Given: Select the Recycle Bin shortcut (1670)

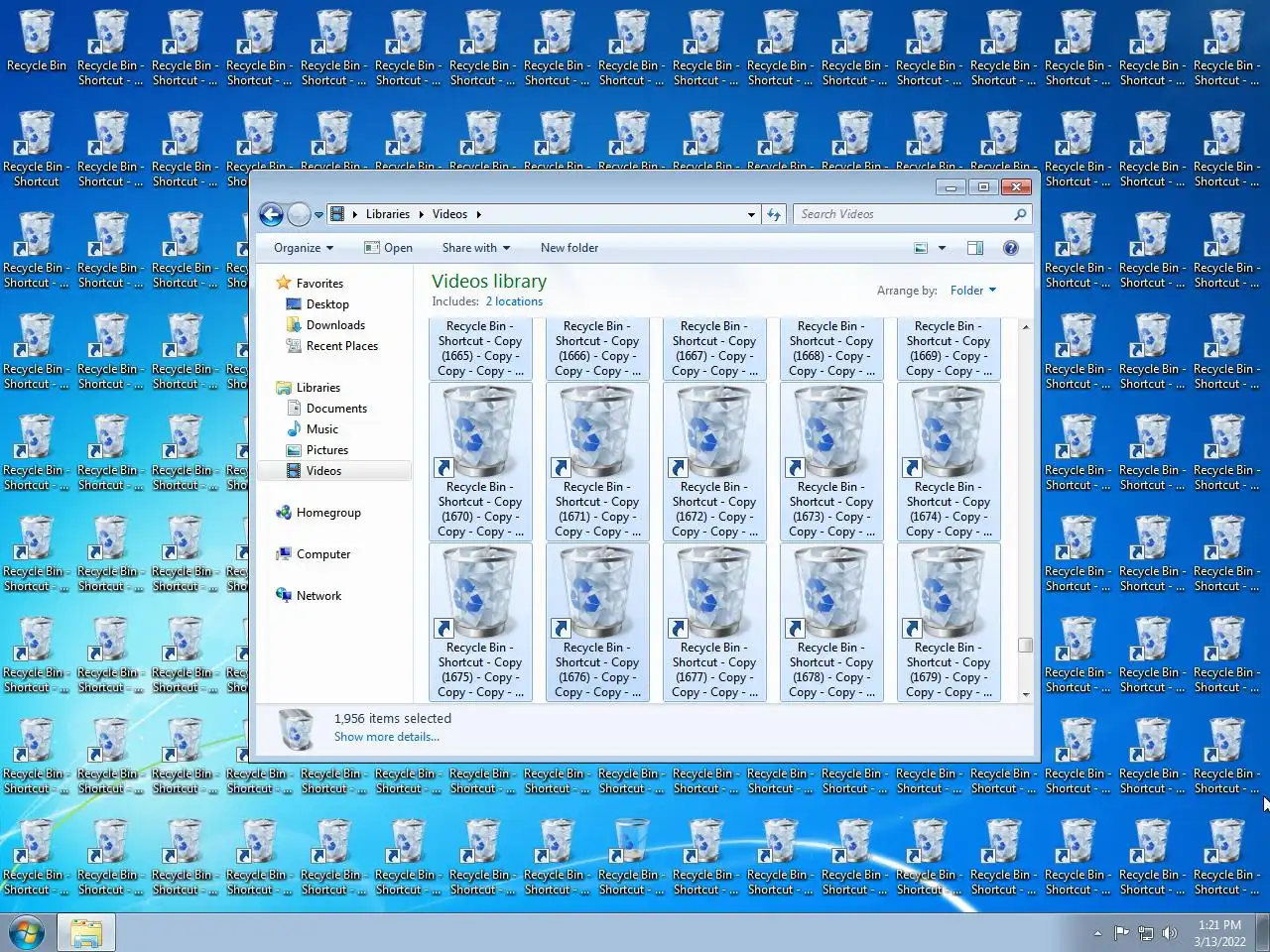Looking at the screenshot, I should [480, 461].
